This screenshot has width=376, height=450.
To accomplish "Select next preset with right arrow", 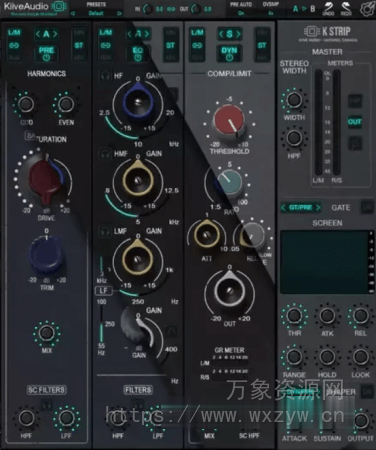I will tap(119, 13).
